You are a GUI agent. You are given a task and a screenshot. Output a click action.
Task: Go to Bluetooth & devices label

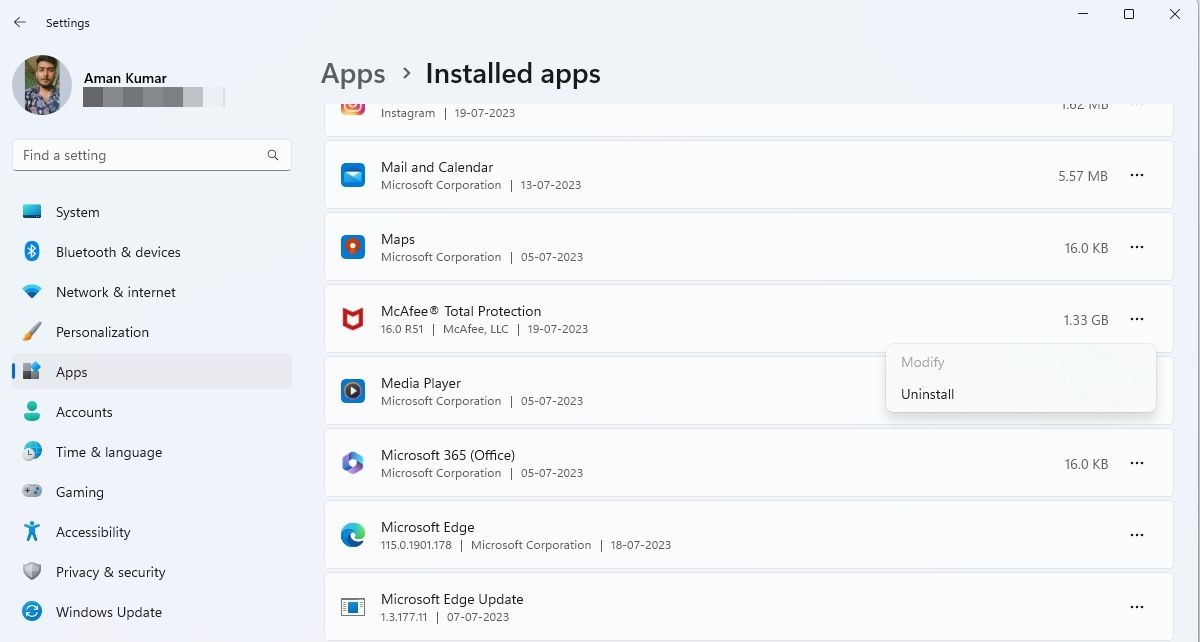click(x=118, y=252)
